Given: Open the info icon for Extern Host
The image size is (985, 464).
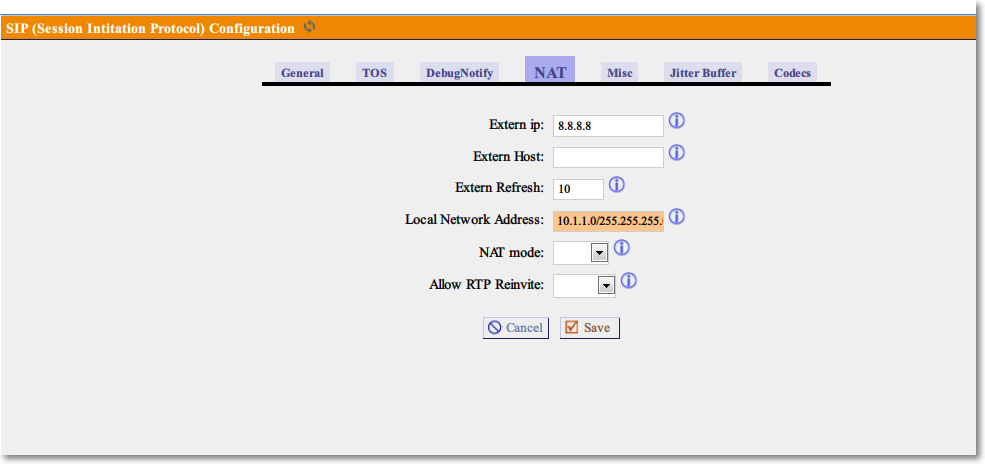Looking at the screenshot, I should click(x=677, y=153).
